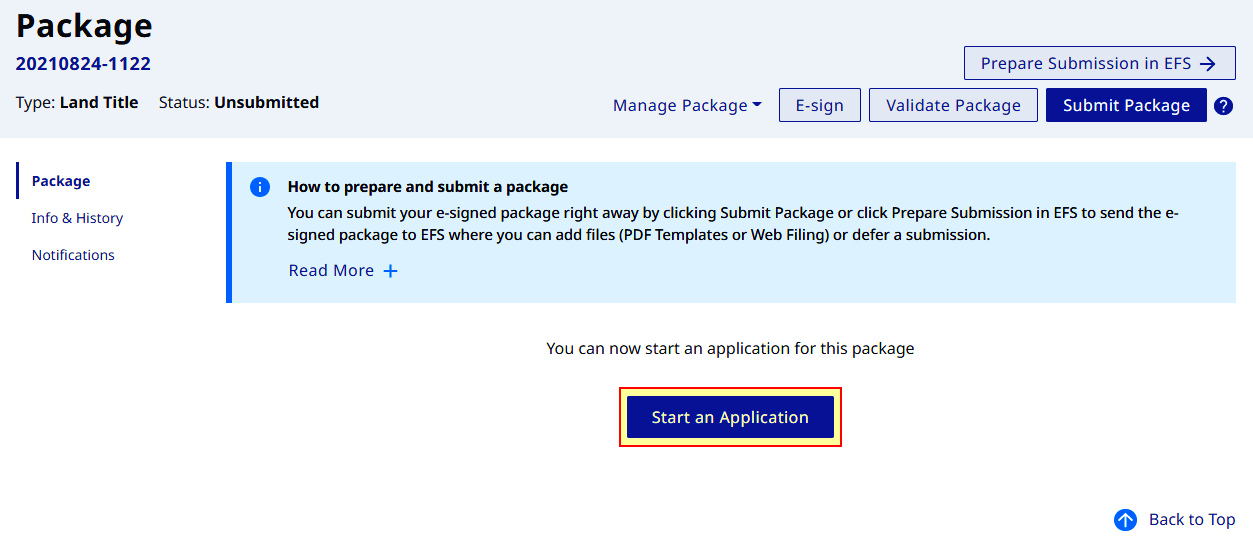Click Prepare Submission in EFS text
The width and height of the screenshot is (1253, 537).
tap(1086, 63)
